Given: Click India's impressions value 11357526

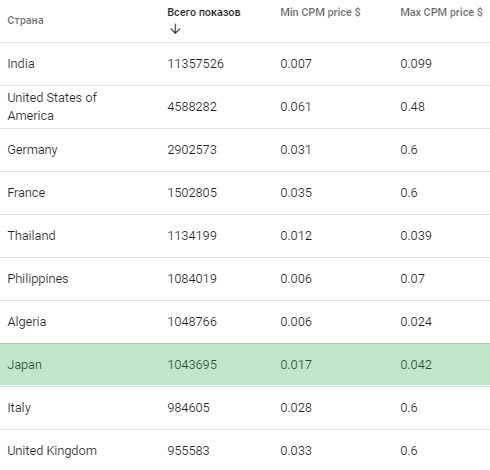Looking at the screenshot, I should point(195,64).
